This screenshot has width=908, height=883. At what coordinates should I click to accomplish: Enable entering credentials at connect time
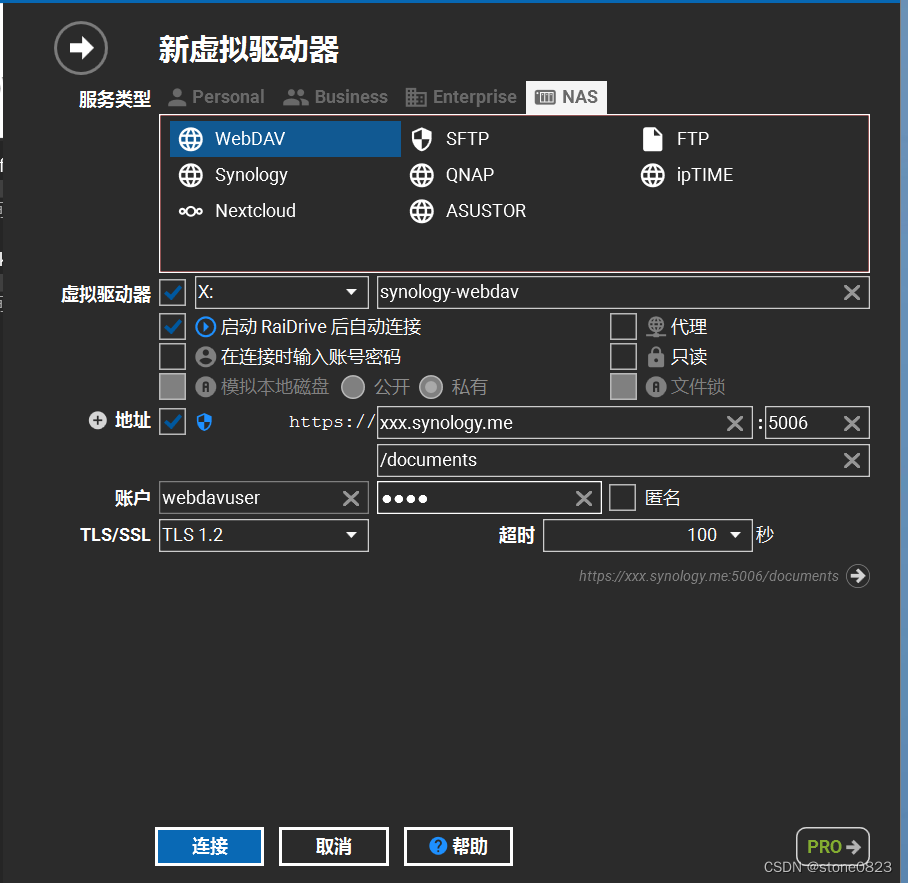[x=173, y=357]
